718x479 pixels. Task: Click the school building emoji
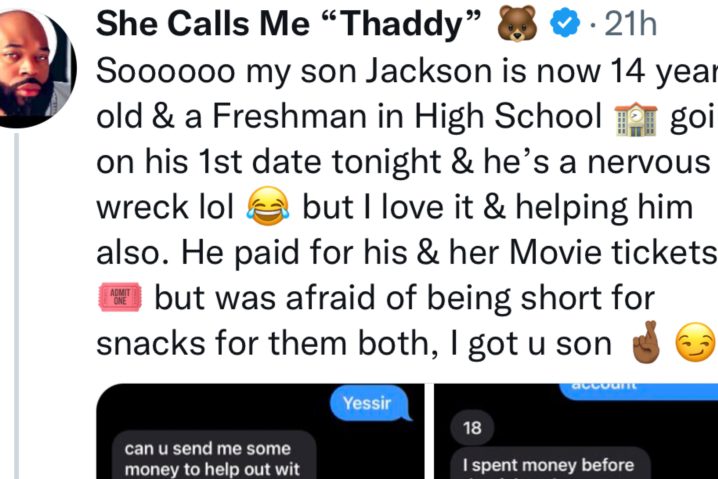[635, 120]
